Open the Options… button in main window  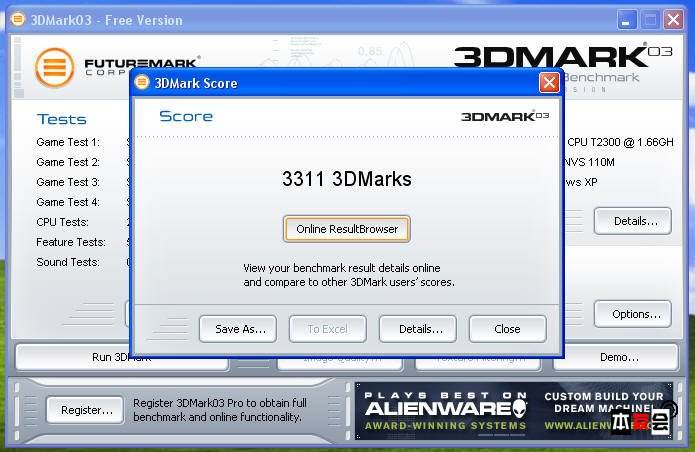(x=633, y=314)
